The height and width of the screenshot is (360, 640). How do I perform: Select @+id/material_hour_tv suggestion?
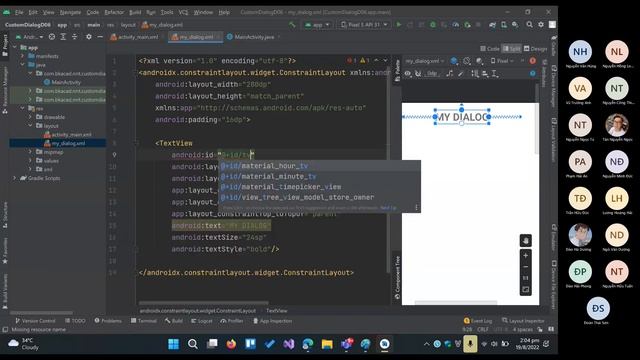(x=320, y=166)
